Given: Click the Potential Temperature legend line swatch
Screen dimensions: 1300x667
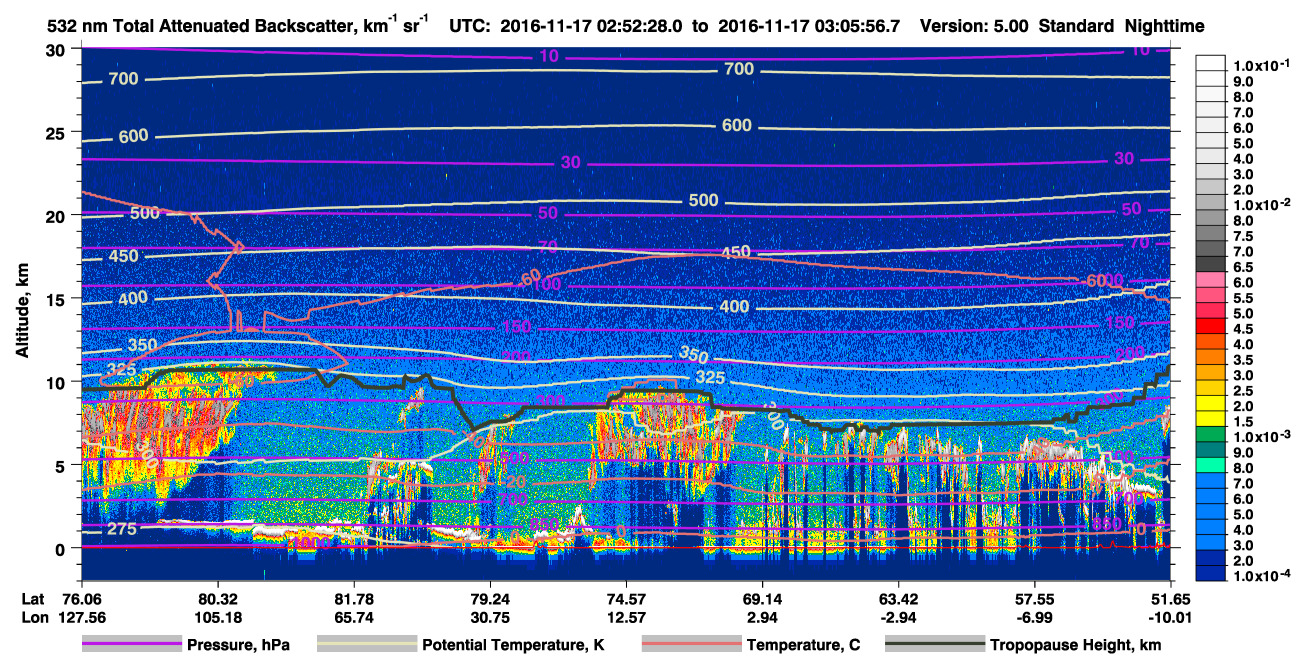Looking at the screenshot, I should point(367,645).
